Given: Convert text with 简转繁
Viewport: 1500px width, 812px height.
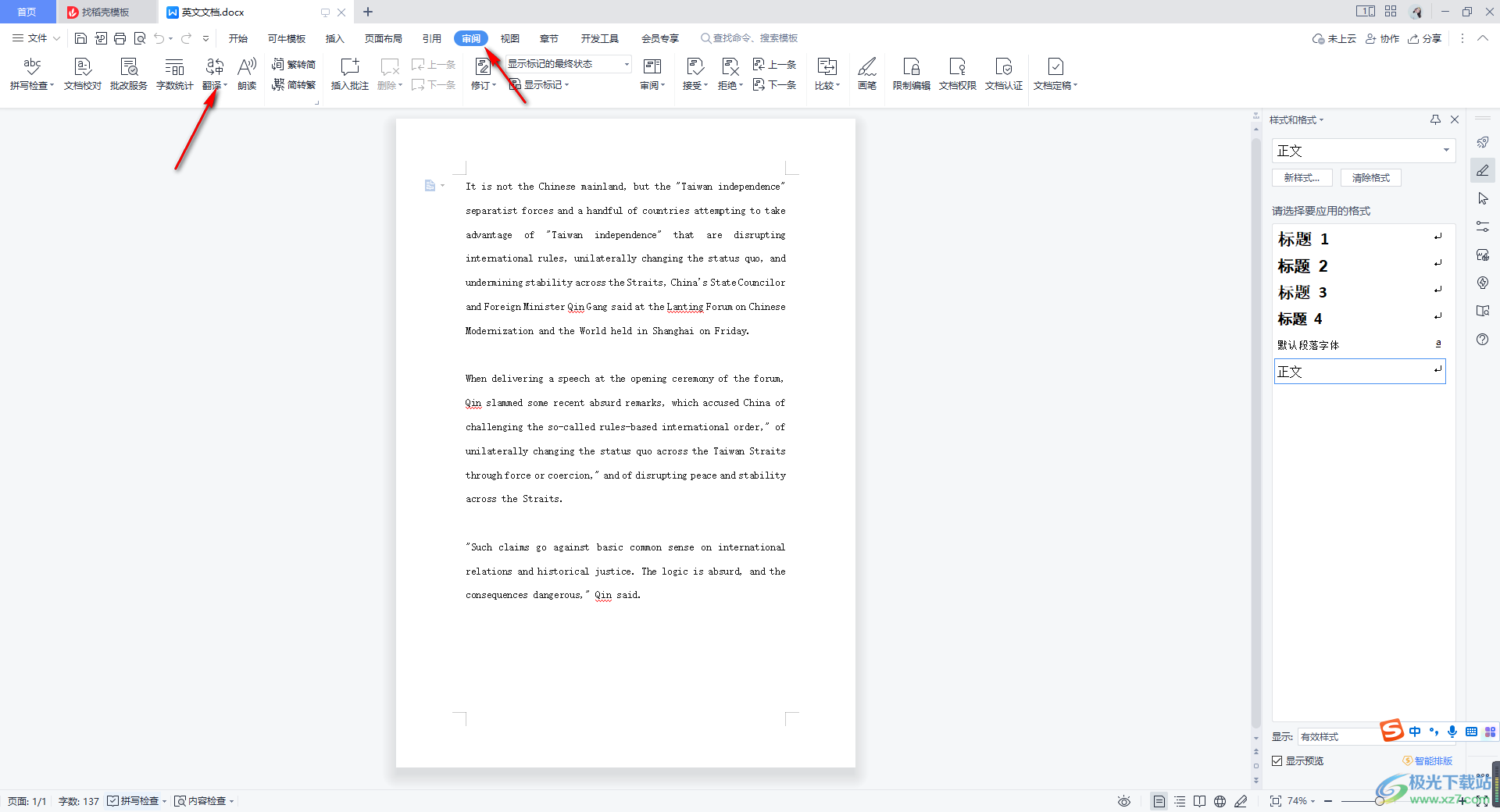Looking at the screenshot, I should (x=294, y=85).
